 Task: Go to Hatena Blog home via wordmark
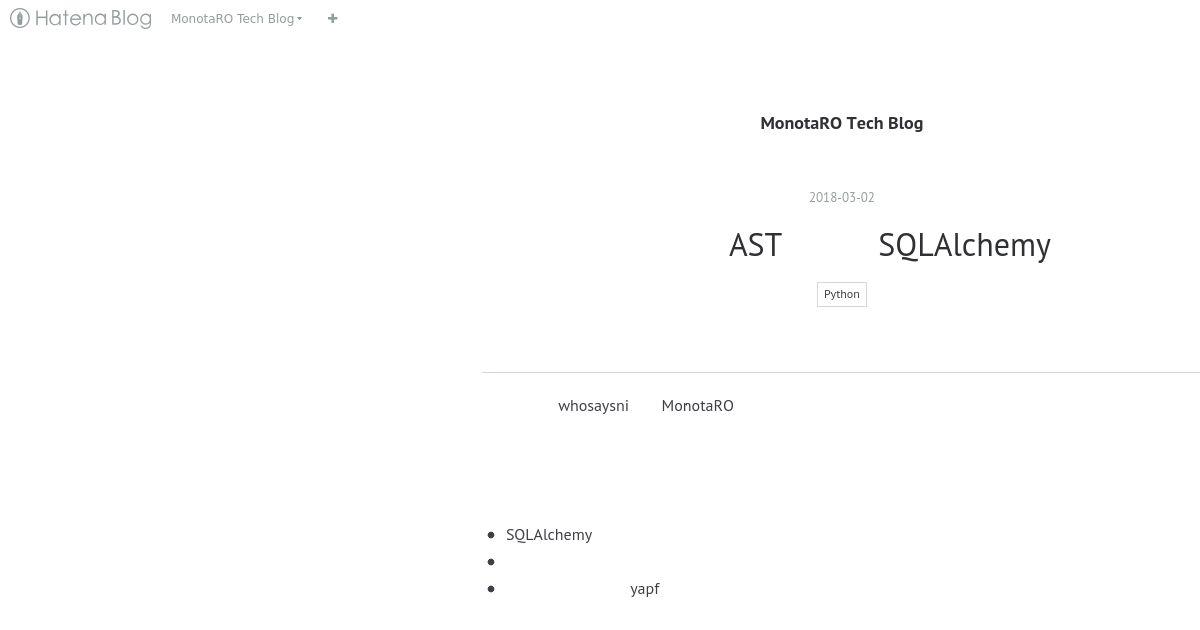coord(93,18)
